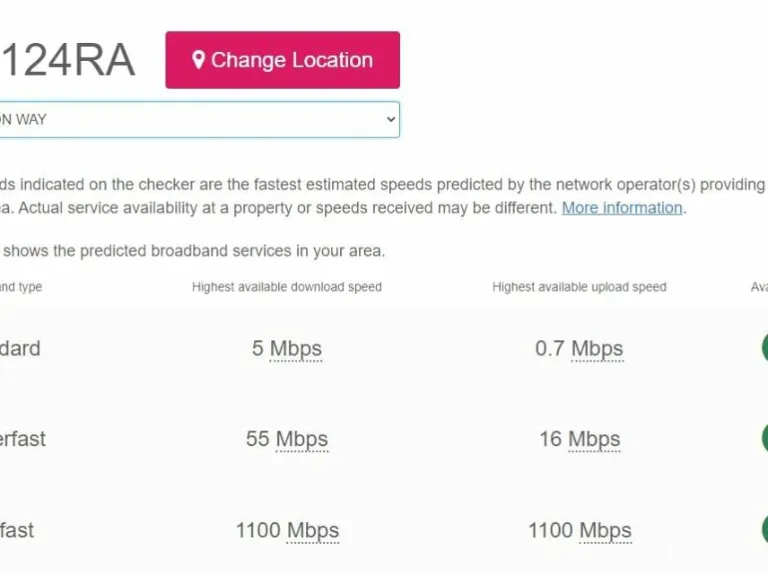Click the 1100 Mbps download speed value
768x576 pixels.
287,530
